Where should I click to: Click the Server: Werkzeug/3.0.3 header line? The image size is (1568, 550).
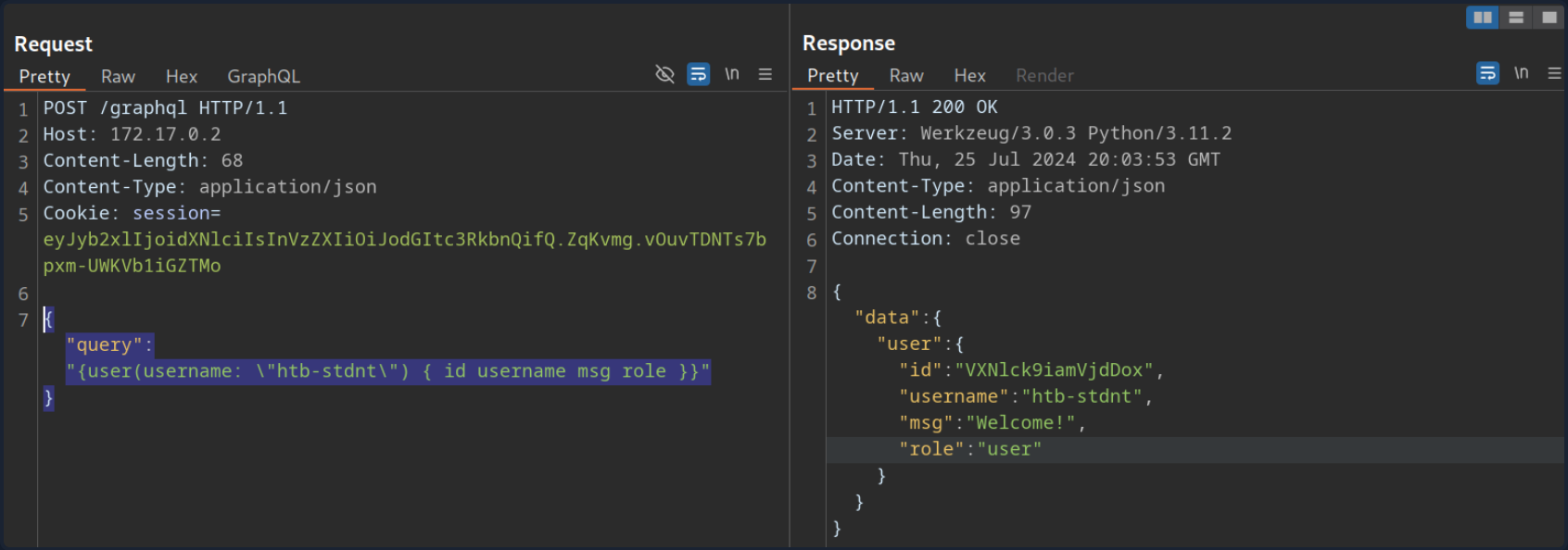pyautogui.click(x=1031, y=133)
